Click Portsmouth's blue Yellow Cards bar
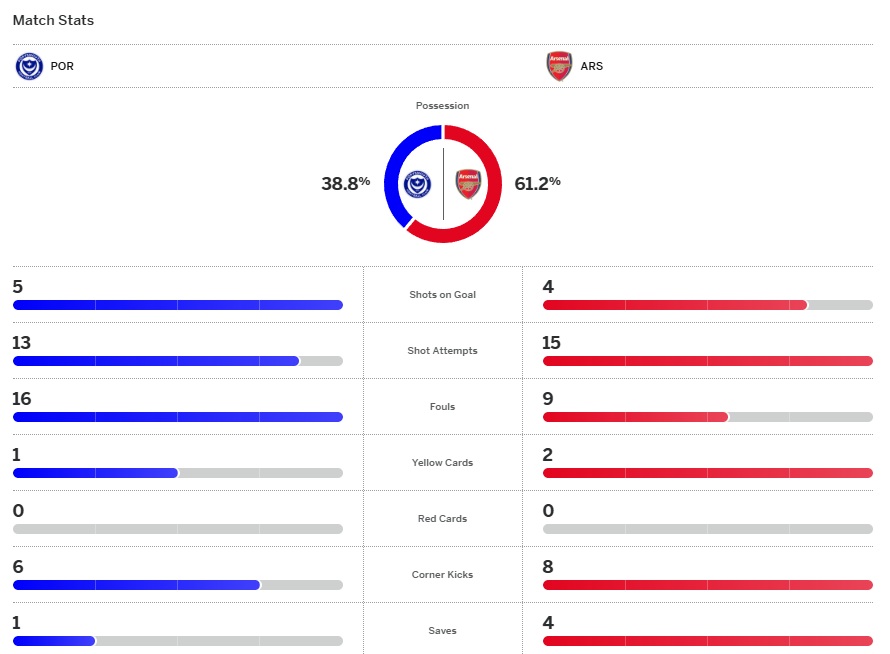The width and height of the screenshot is (890, 654). pyautogui.click(x=95, y=473)
